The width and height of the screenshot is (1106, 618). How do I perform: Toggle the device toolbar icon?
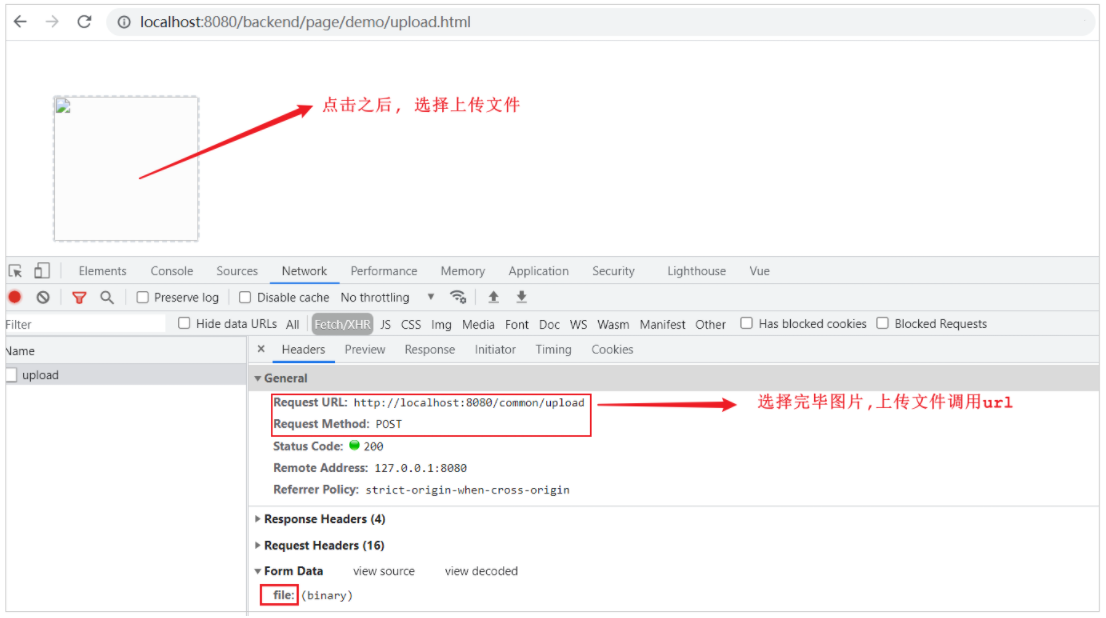[x=42, y=270]
